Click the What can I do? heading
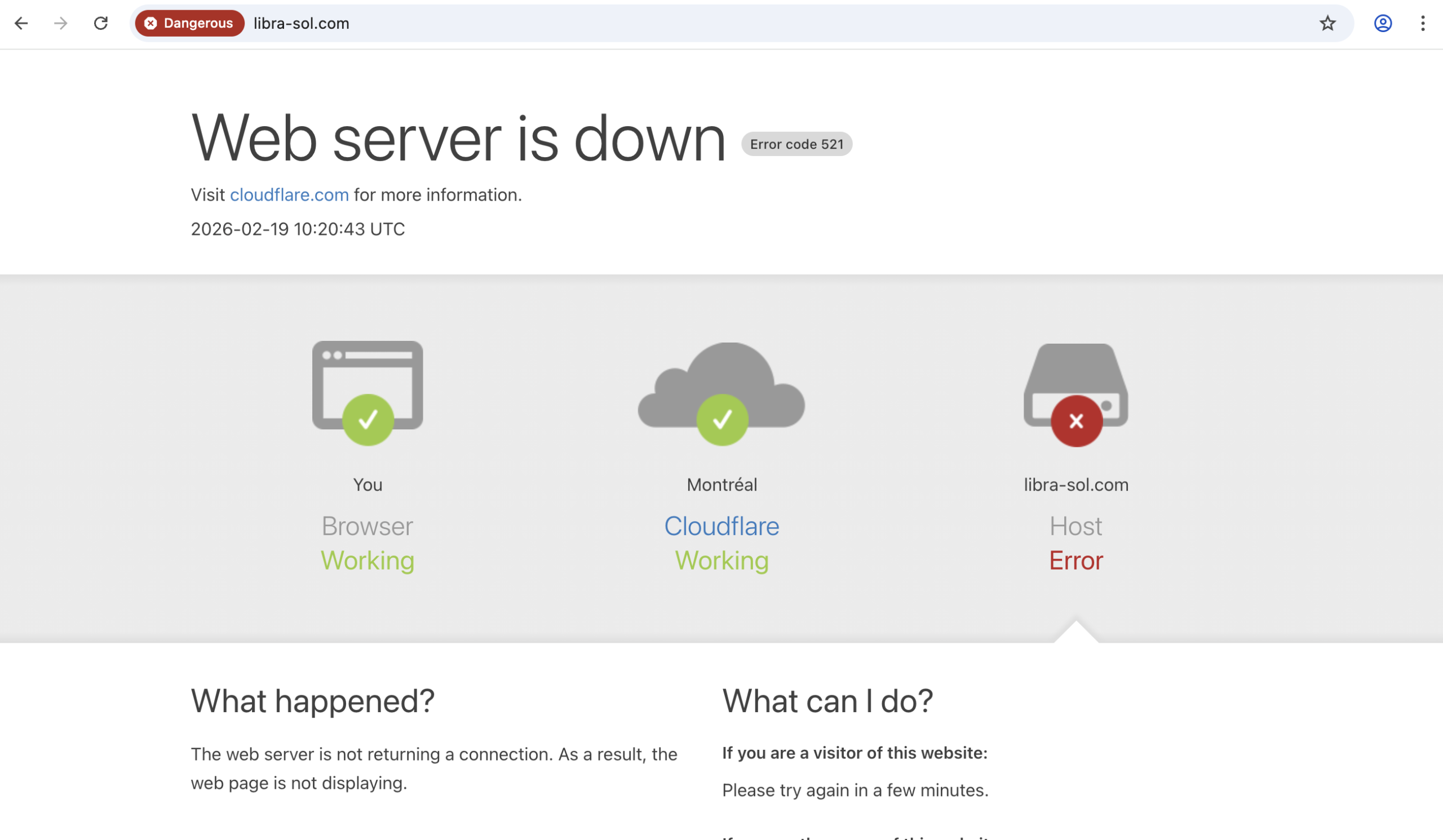This screenshot has height=840, width=1443. [x=827, y=700]
